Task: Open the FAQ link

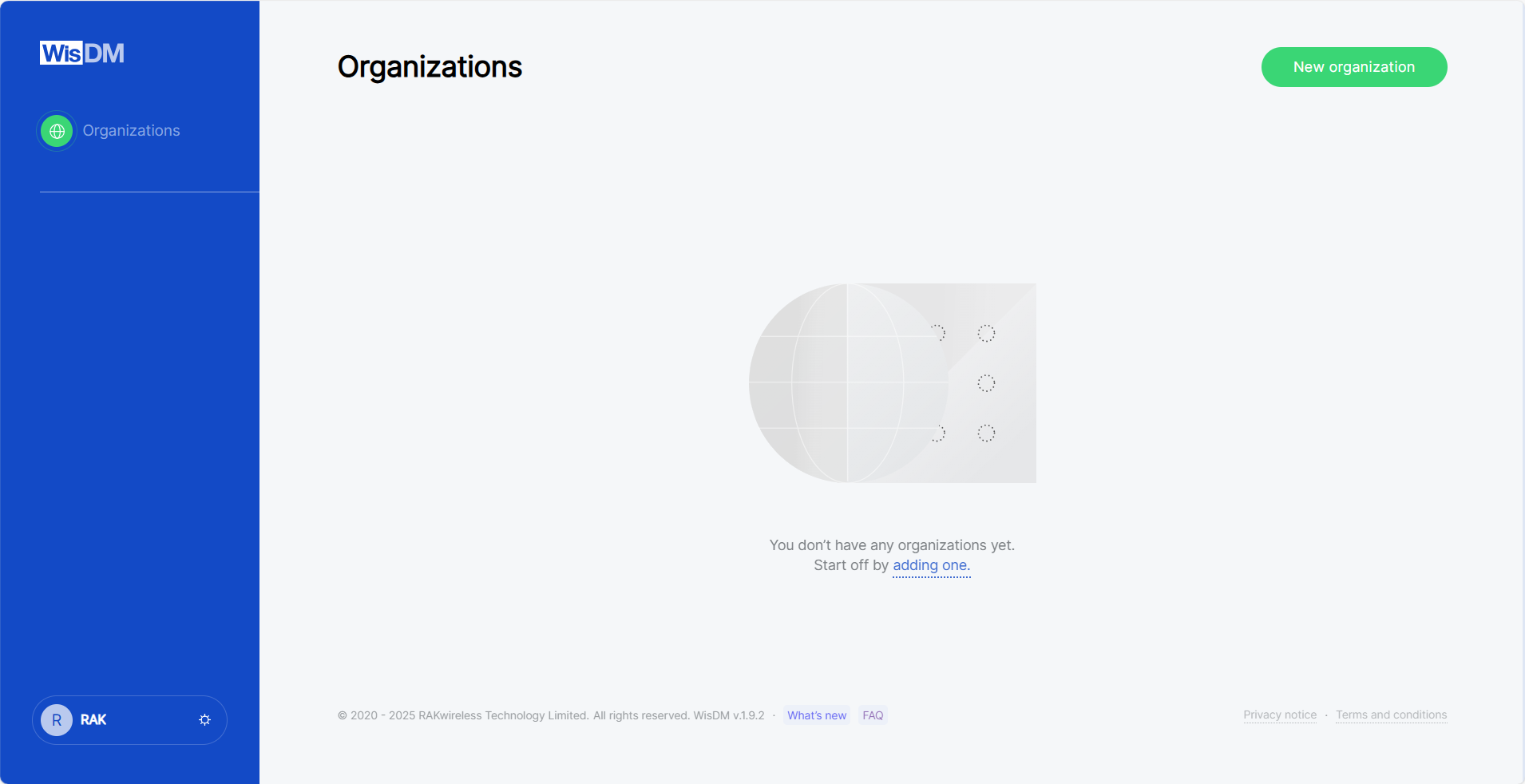Action: click(873, 715)
